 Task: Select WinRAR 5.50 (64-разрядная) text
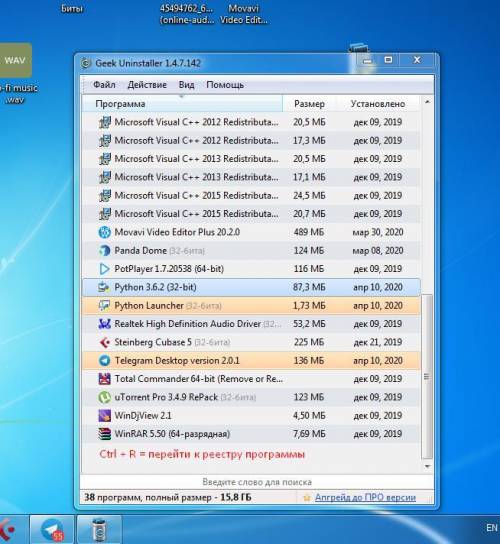(x=172, y=434)
